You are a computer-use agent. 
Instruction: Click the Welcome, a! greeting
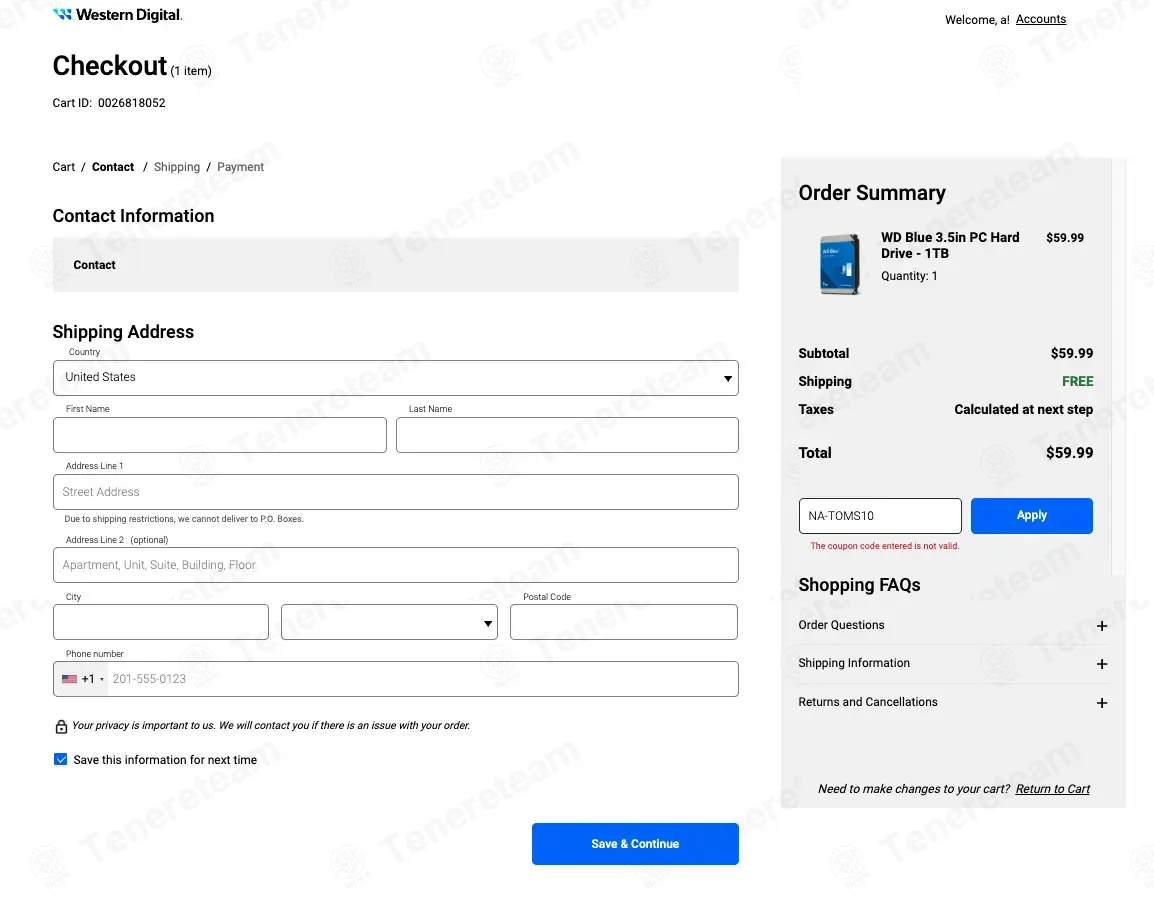977,20
